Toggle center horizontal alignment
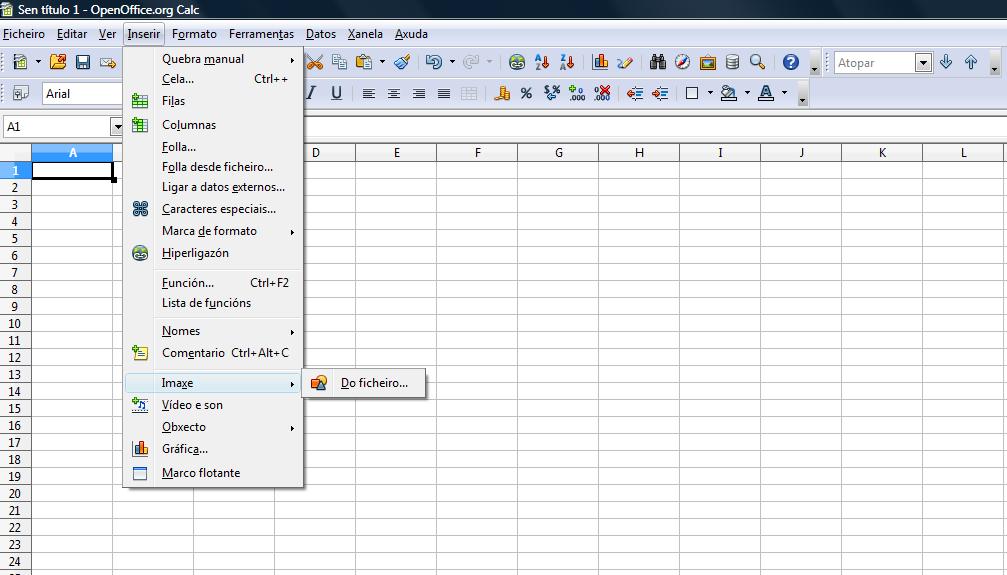This screenshot has height=575, width=1007. point(394,94)
